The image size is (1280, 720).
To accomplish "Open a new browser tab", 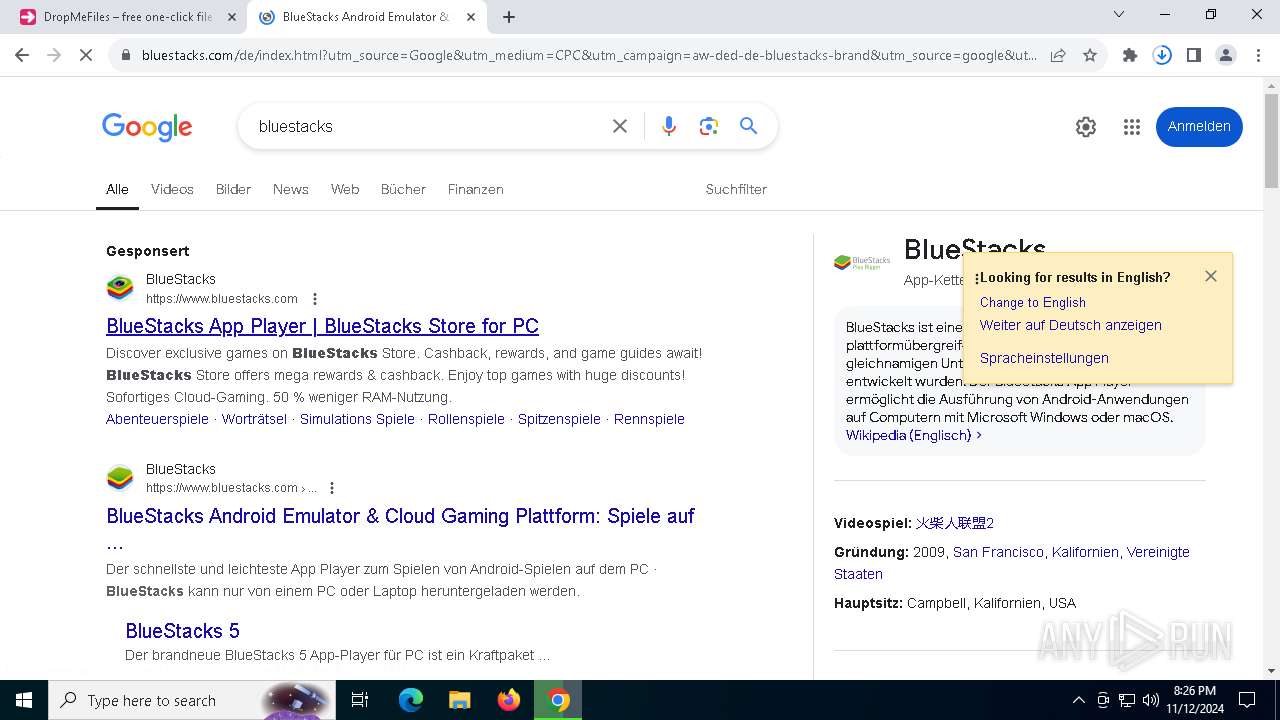I will (x=509, y=17).
